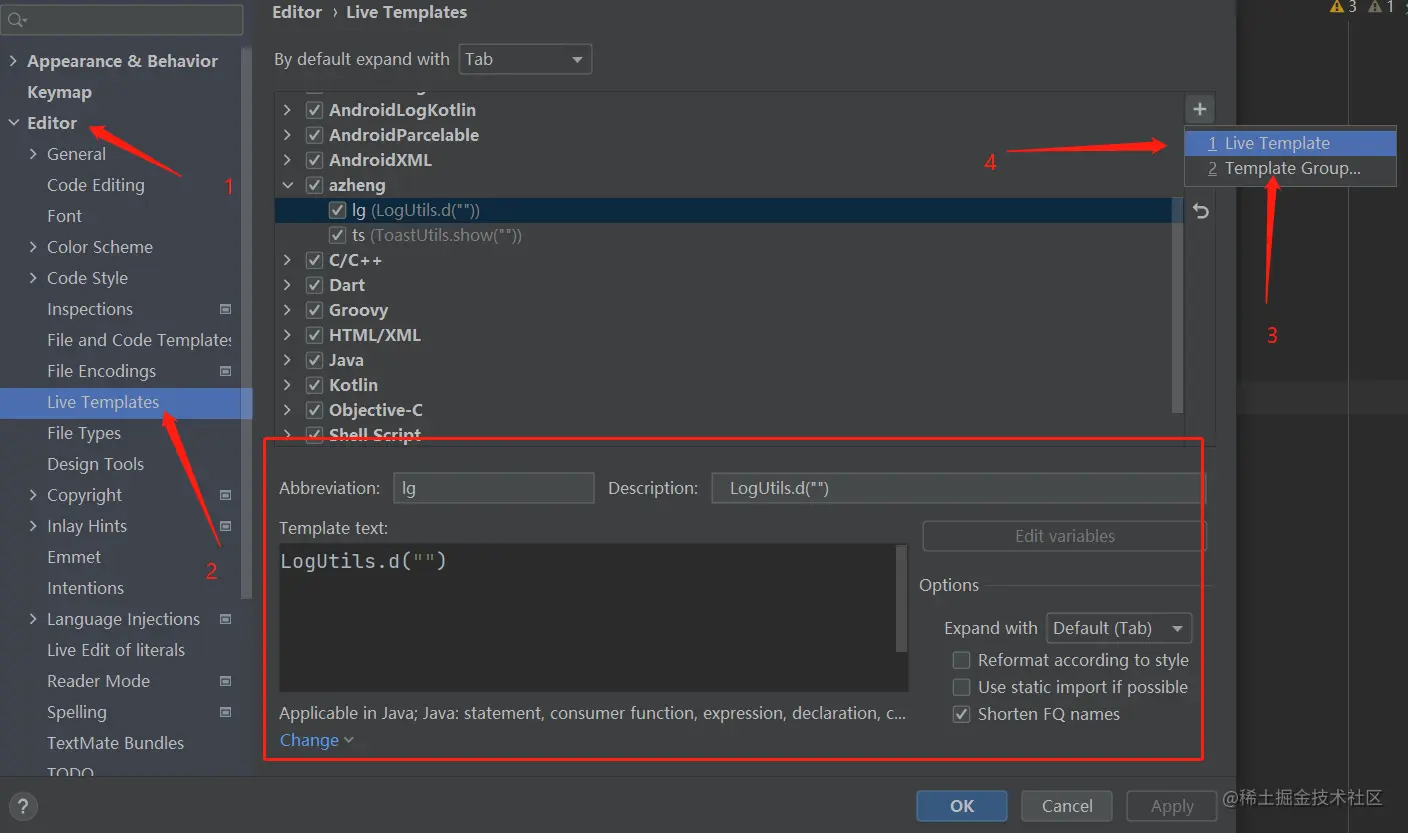Open the Code Editing settings page
Viewport: 1408px width, 833px height.
[96, 185]
